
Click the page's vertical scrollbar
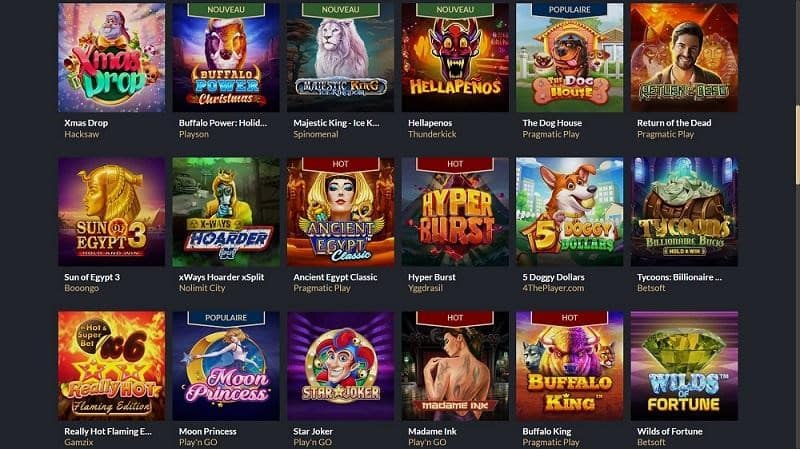coord(797,145)
